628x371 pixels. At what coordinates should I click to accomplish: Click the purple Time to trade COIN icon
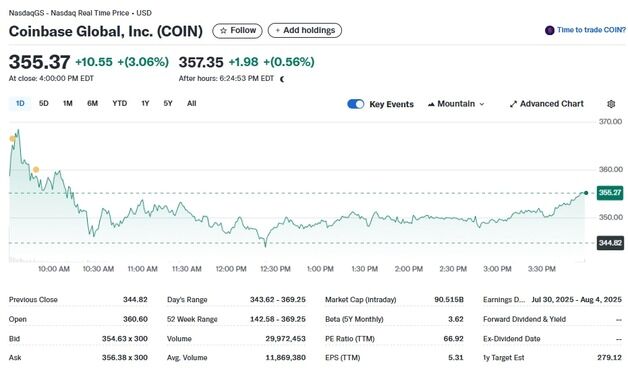click(550, 30)
